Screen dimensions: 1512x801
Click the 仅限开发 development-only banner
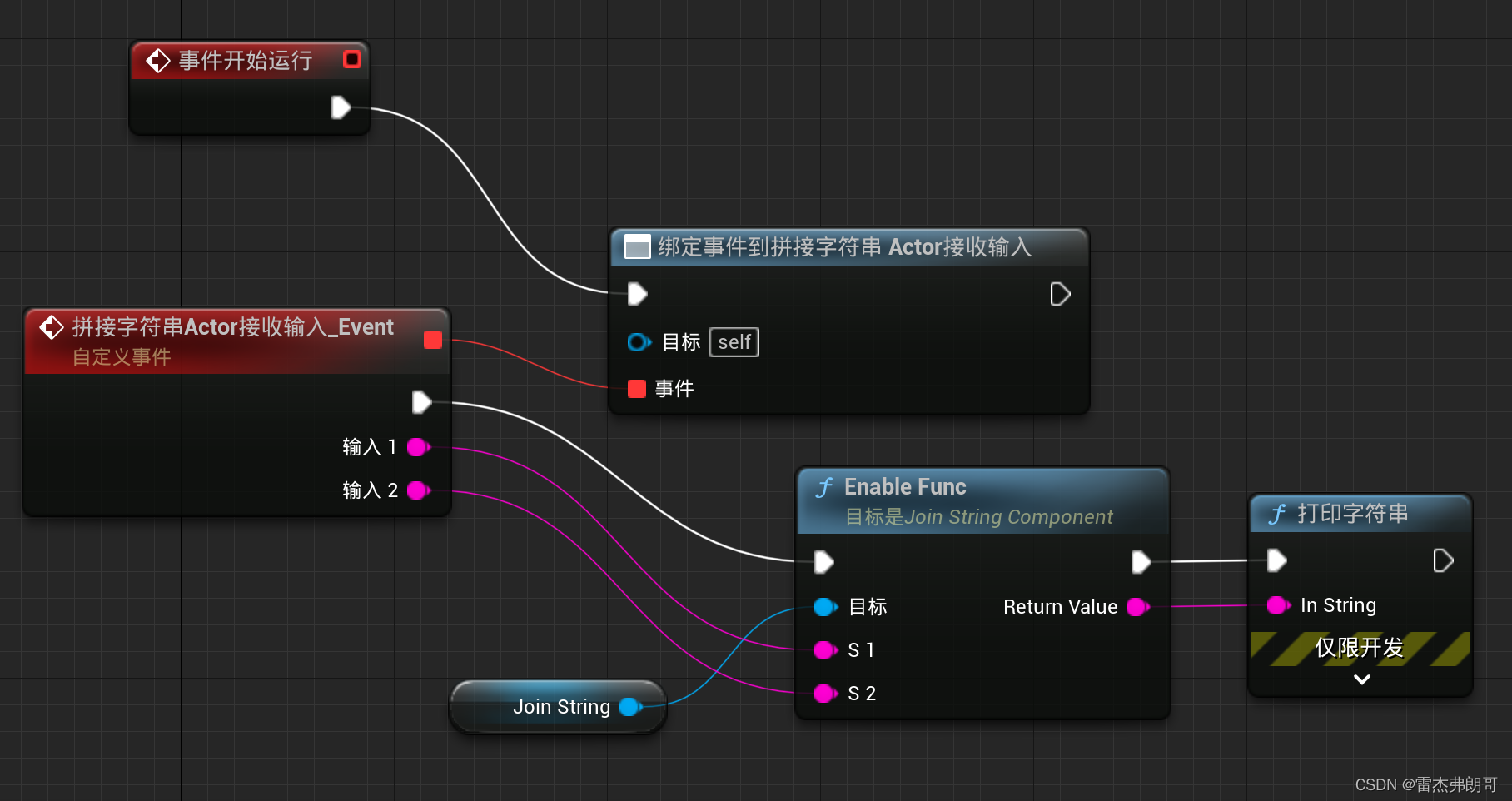pos(1360,648)
